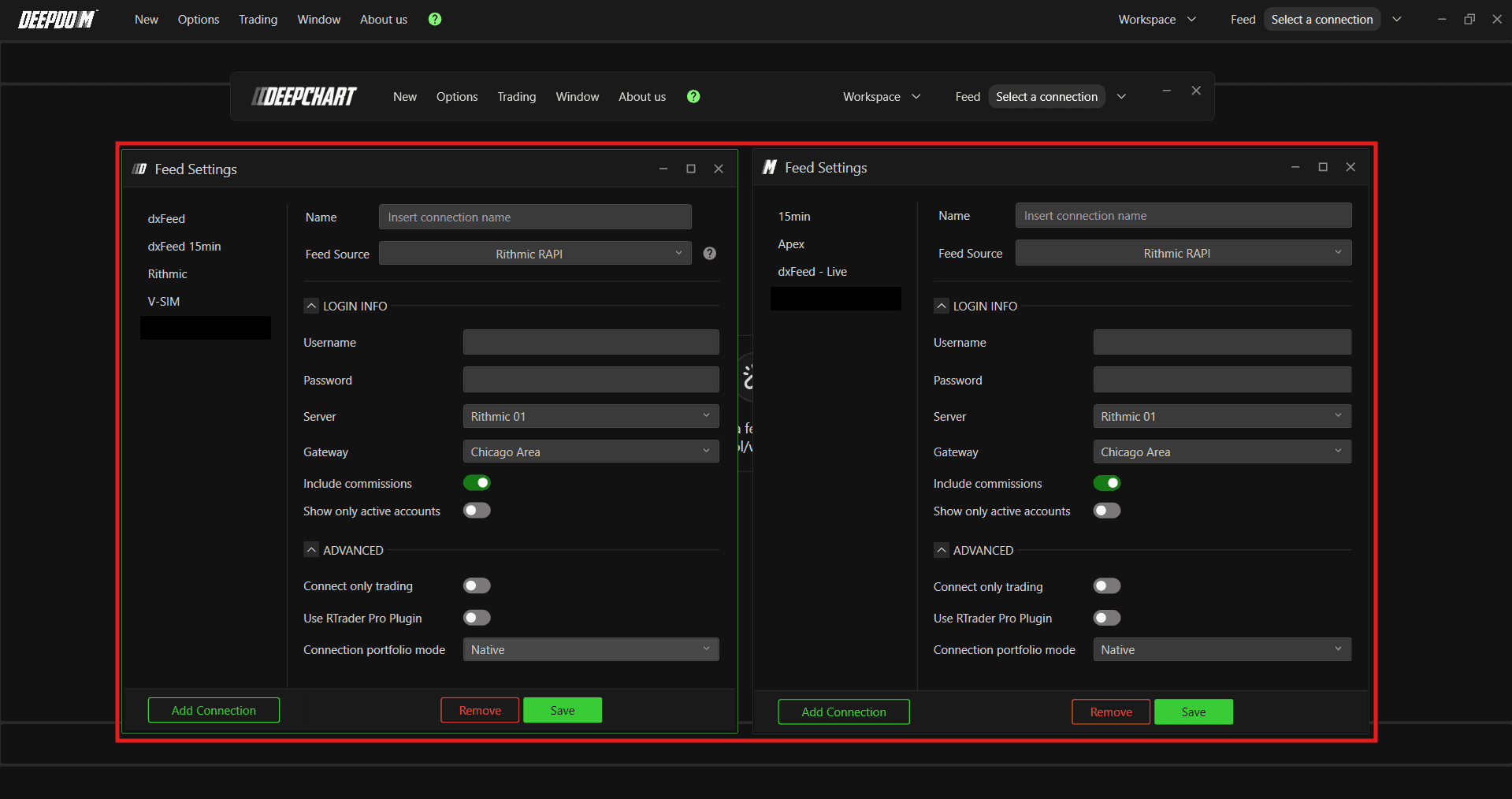The width and height of the screenshot is (1512, 799).
Task: Click Password field in left Feed Settings
Action: point(591,379)
